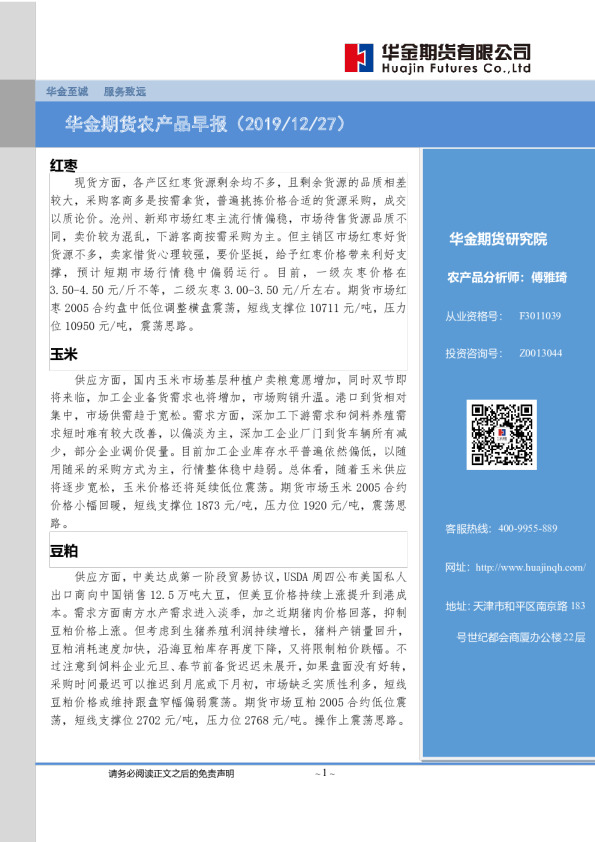Click the title 华金期货农产品早报 (2019/12/27)
This screenshot has height=842, width=595.
[205, 124]
